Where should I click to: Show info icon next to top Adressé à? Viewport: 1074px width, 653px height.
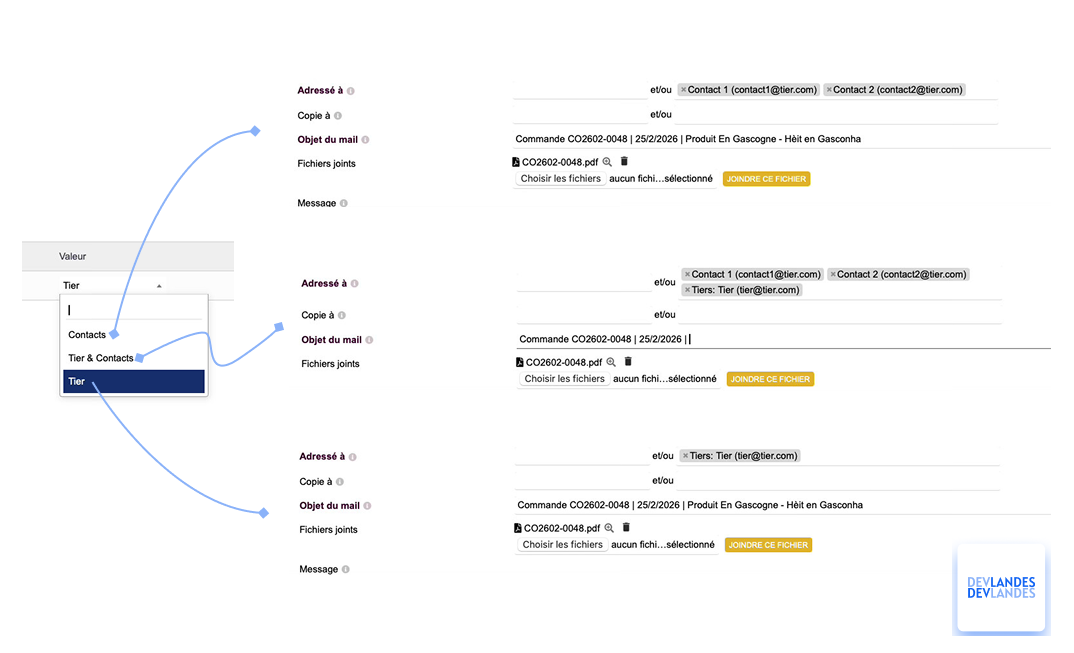point(351,91)
